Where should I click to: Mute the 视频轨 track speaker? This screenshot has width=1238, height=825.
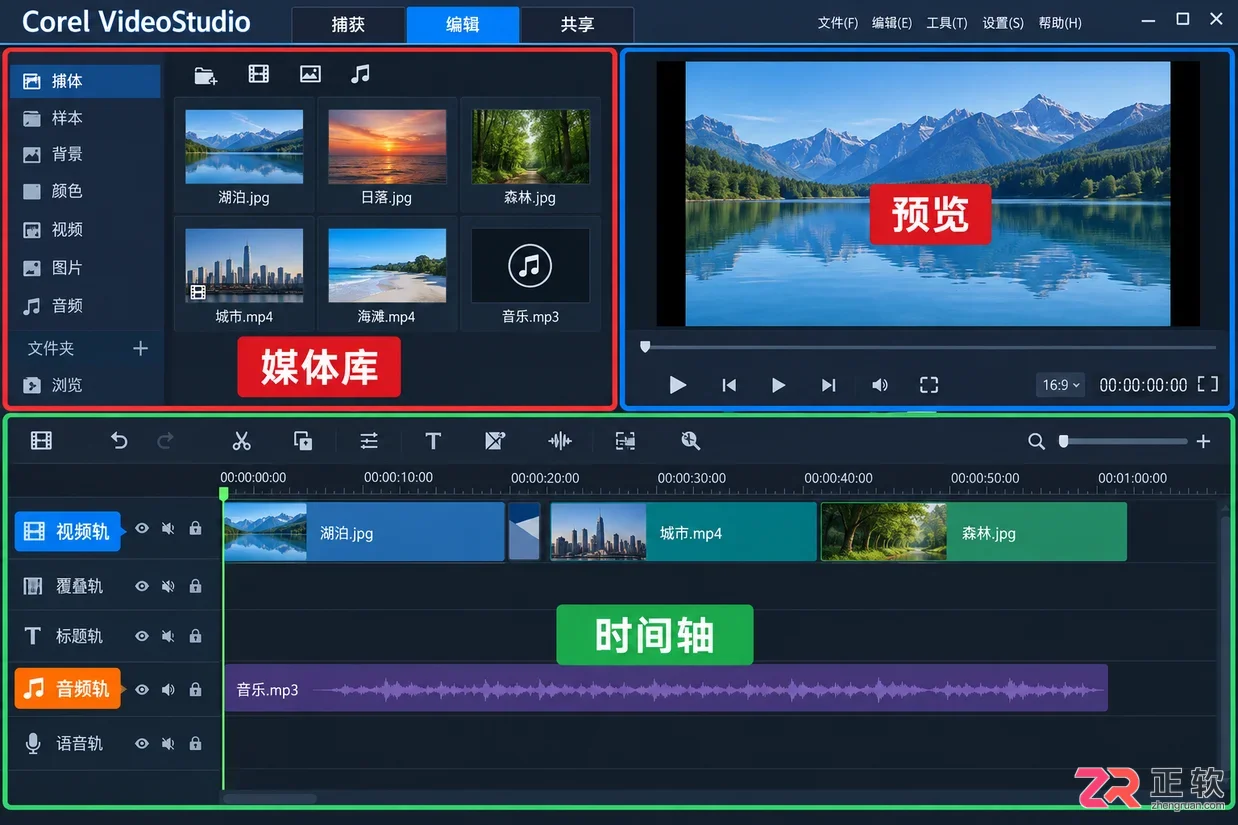tap(168, 528)
